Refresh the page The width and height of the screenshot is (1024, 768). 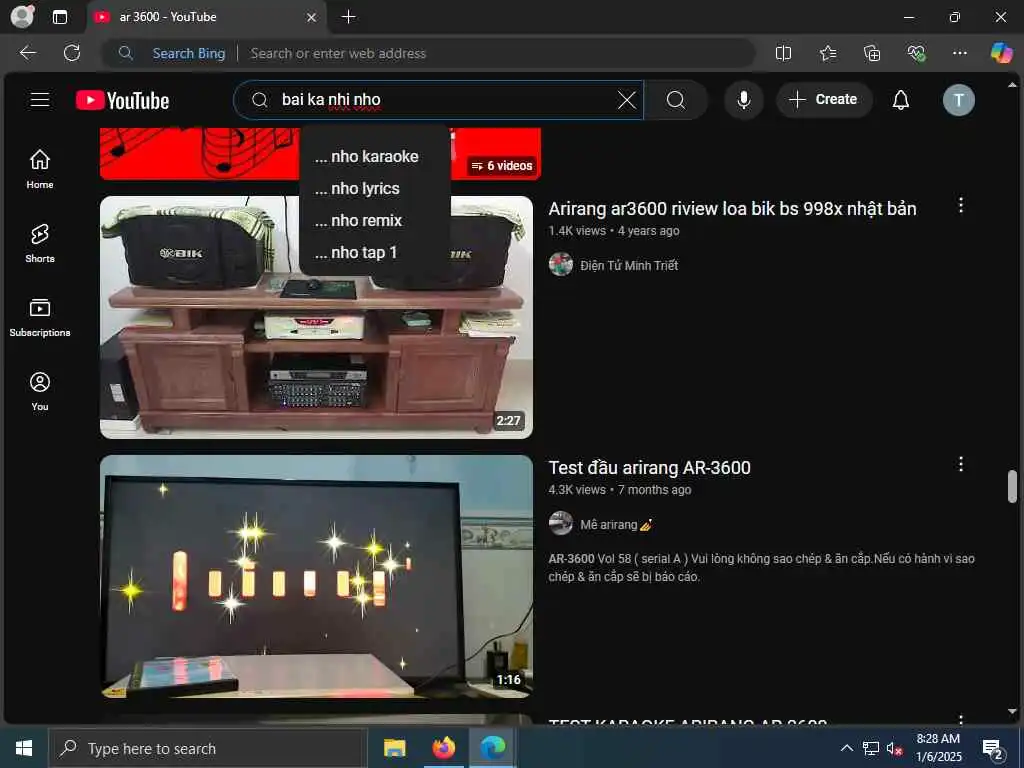[72, 53]
